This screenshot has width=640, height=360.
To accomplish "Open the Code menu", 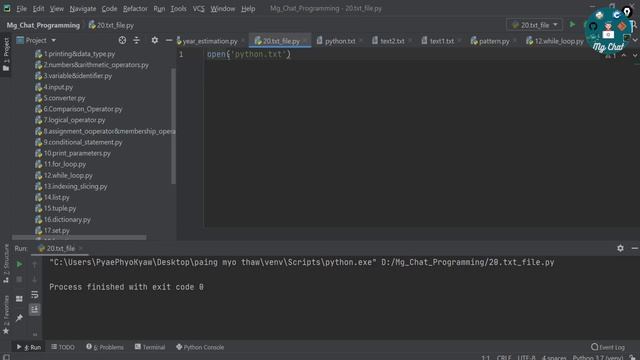I will click(x=109, y=9).
